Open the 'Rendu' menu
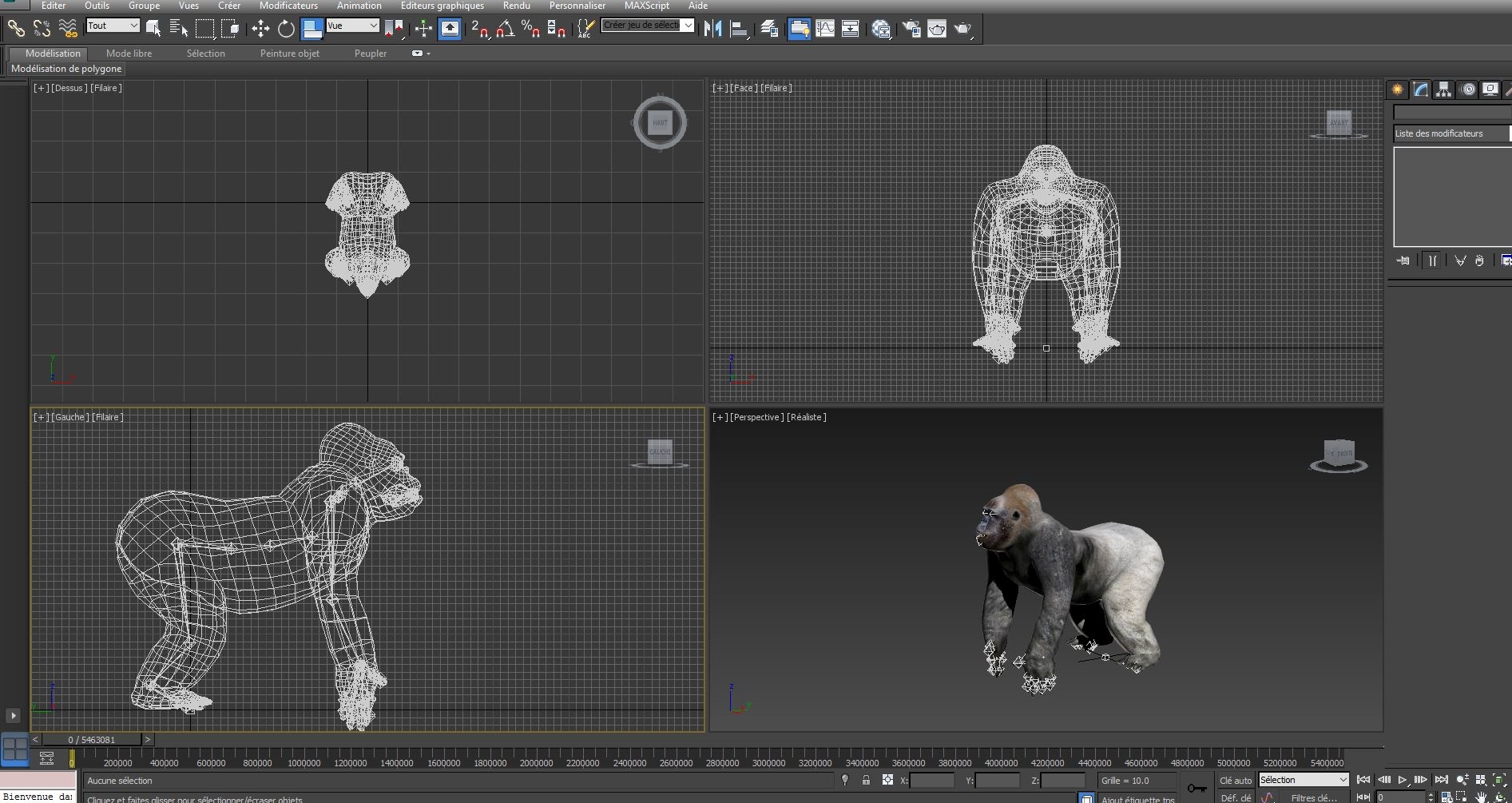This screenshot has width=1512, height=803. tap(517, 6)
